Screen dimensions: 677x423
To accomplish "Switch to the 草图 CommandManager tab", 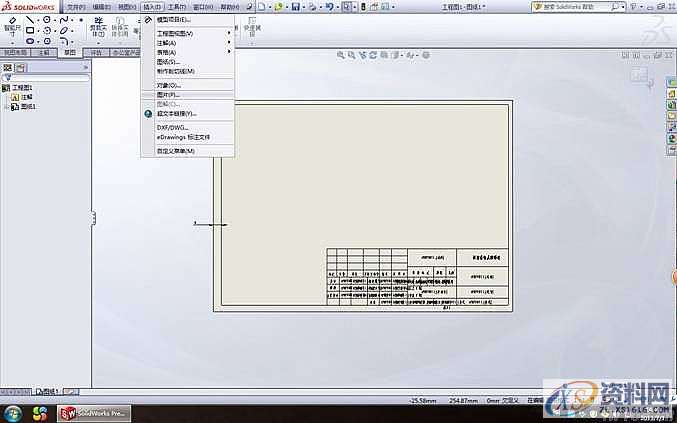I will coord(70,52).
